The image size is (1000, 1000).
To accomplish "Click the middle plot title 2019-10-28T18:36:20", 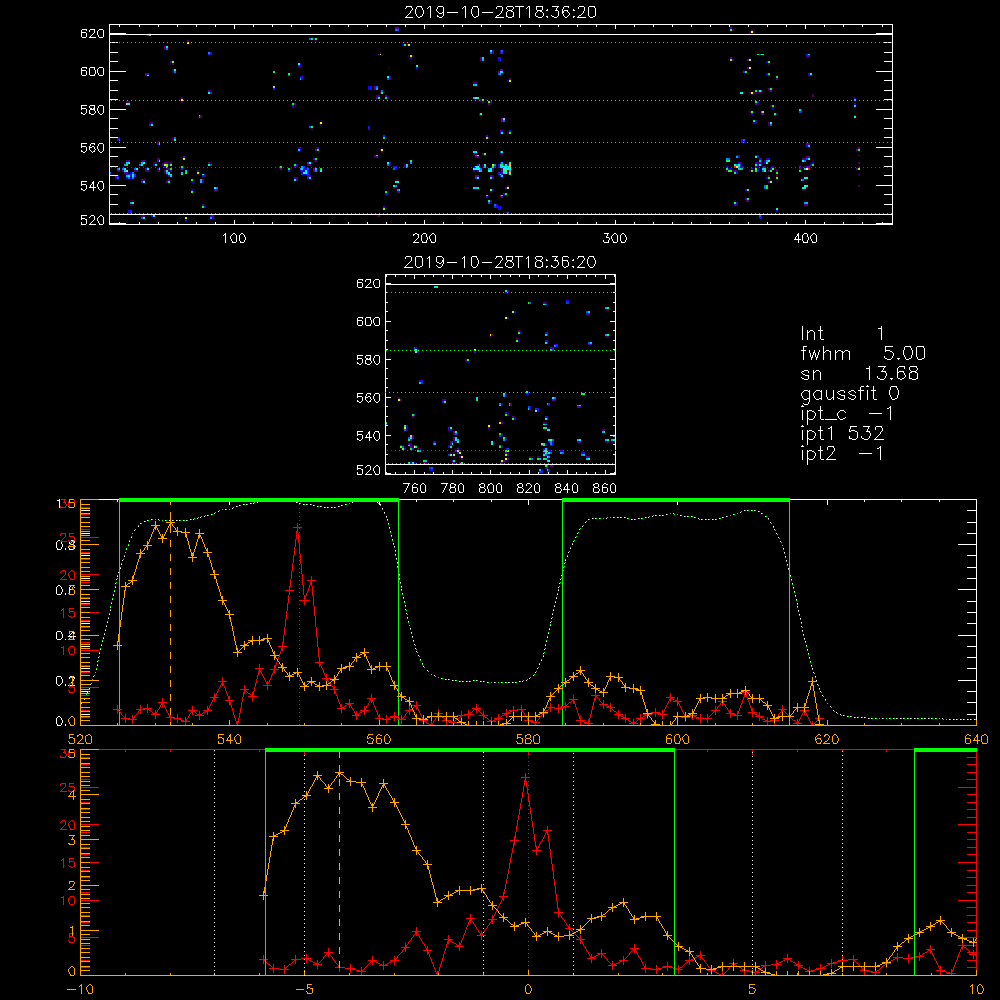I will point(501,262).
